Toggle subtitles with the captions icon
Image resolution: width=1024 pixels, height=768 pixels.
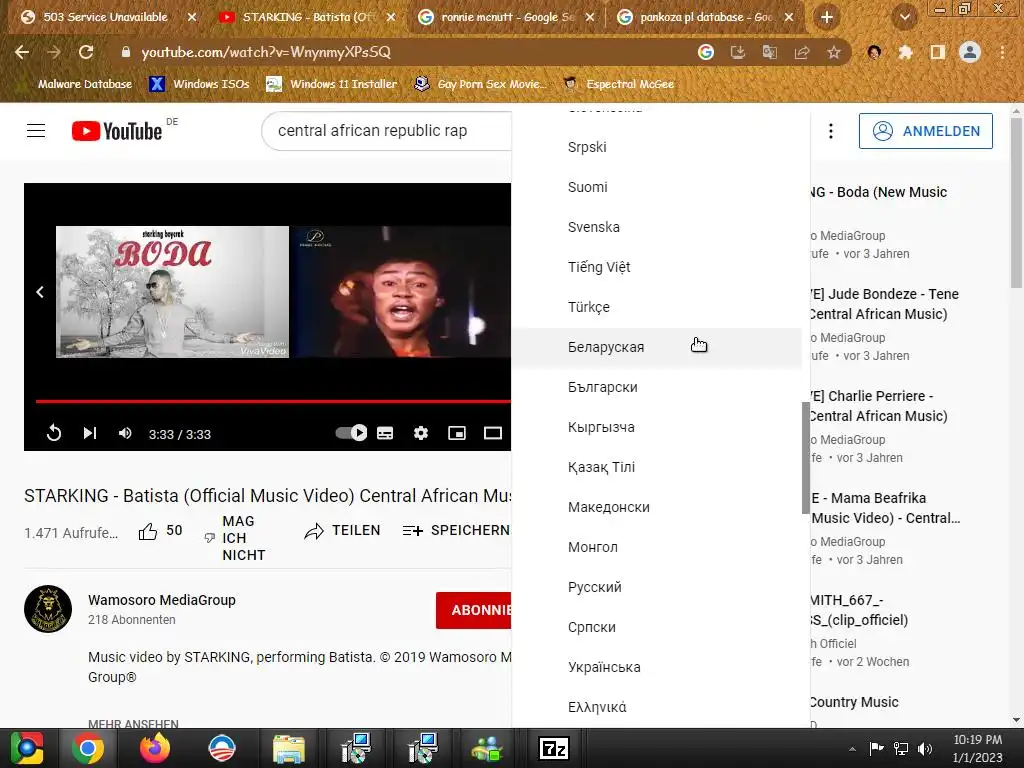pyautogui.click(x=385, y=433)
